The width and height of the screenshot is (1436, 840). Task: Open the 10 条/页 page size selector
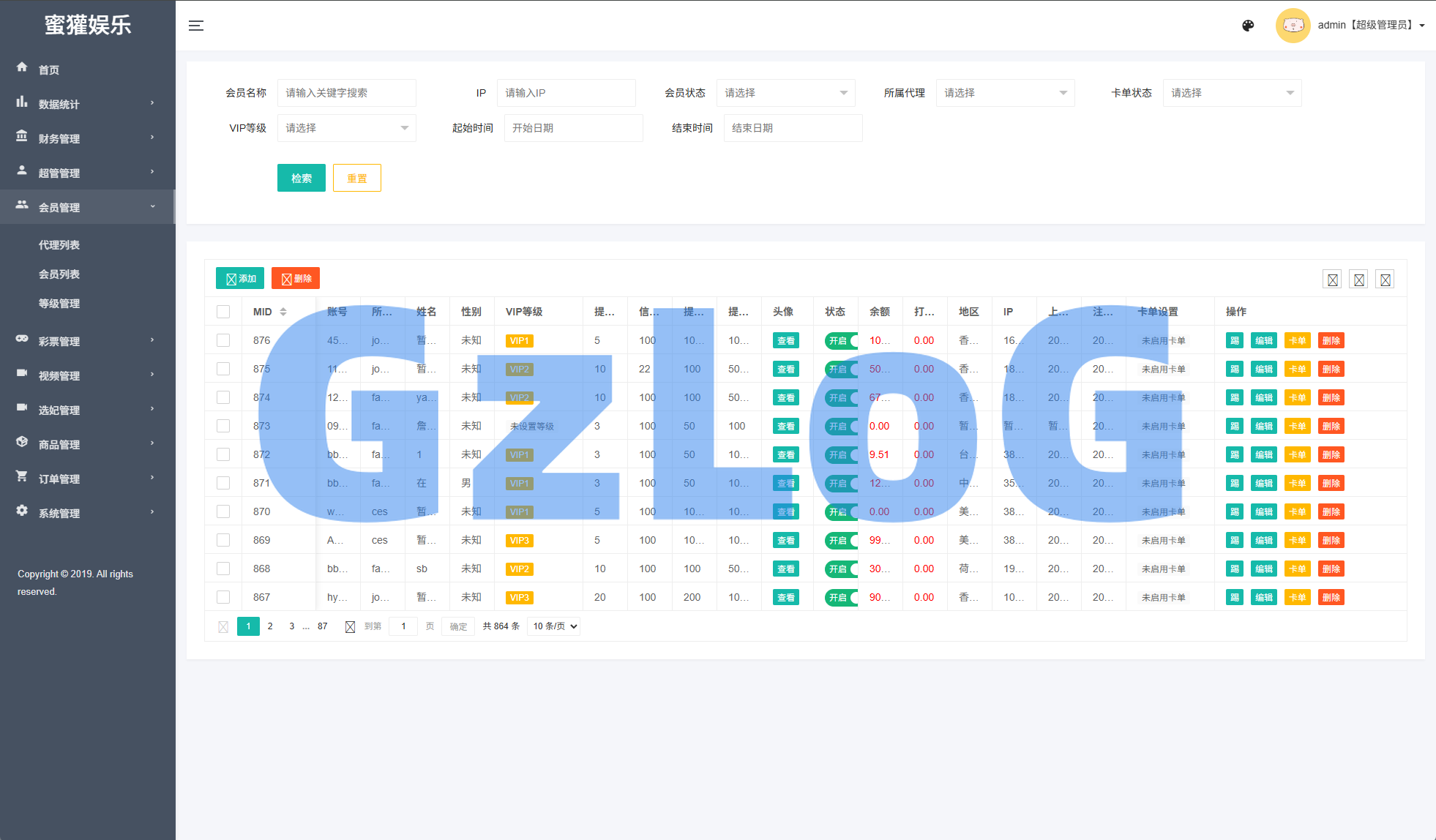click(555, 626)
